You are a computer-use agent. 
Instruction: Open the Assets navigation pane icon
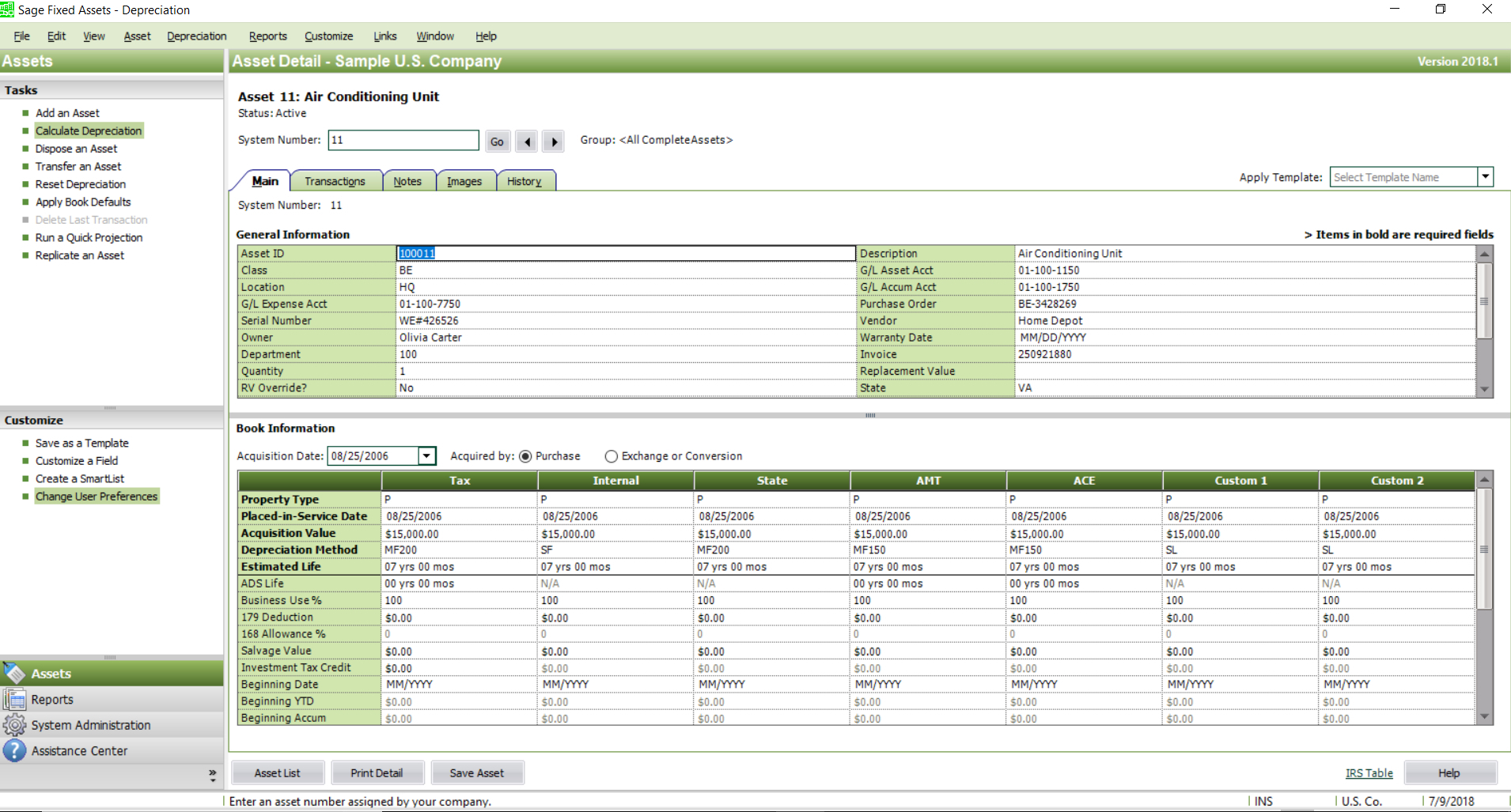coord(14,674)
